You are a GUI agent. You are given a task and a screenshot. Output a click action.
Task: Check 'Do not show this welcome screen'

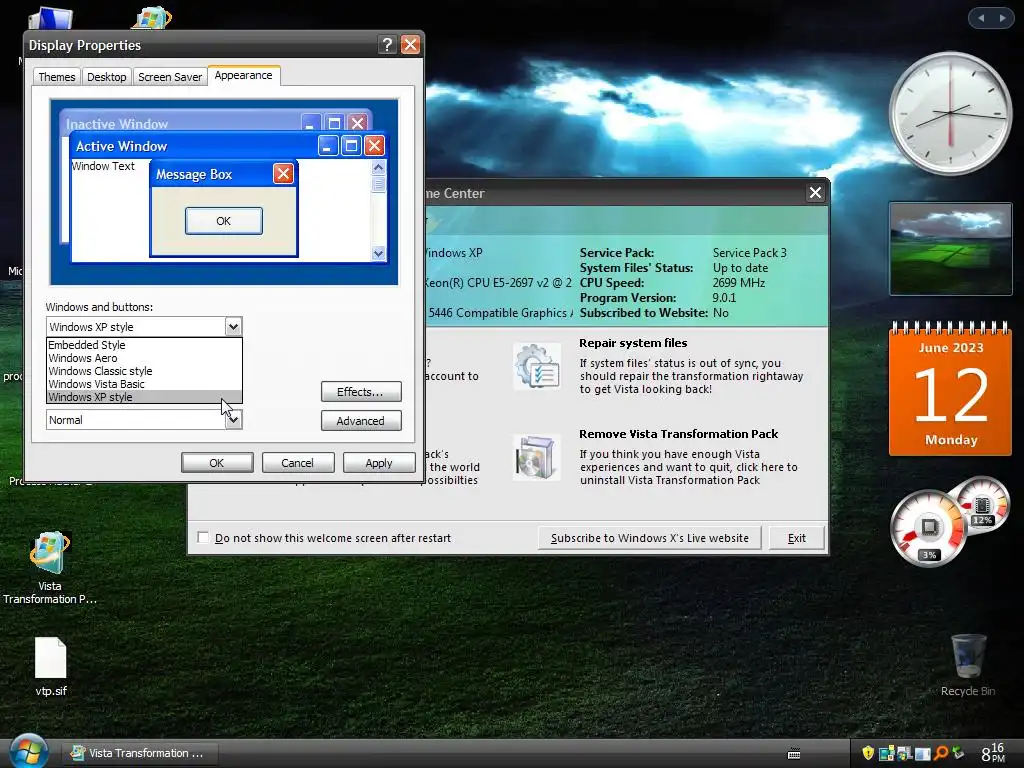click(x=203, y=537)
